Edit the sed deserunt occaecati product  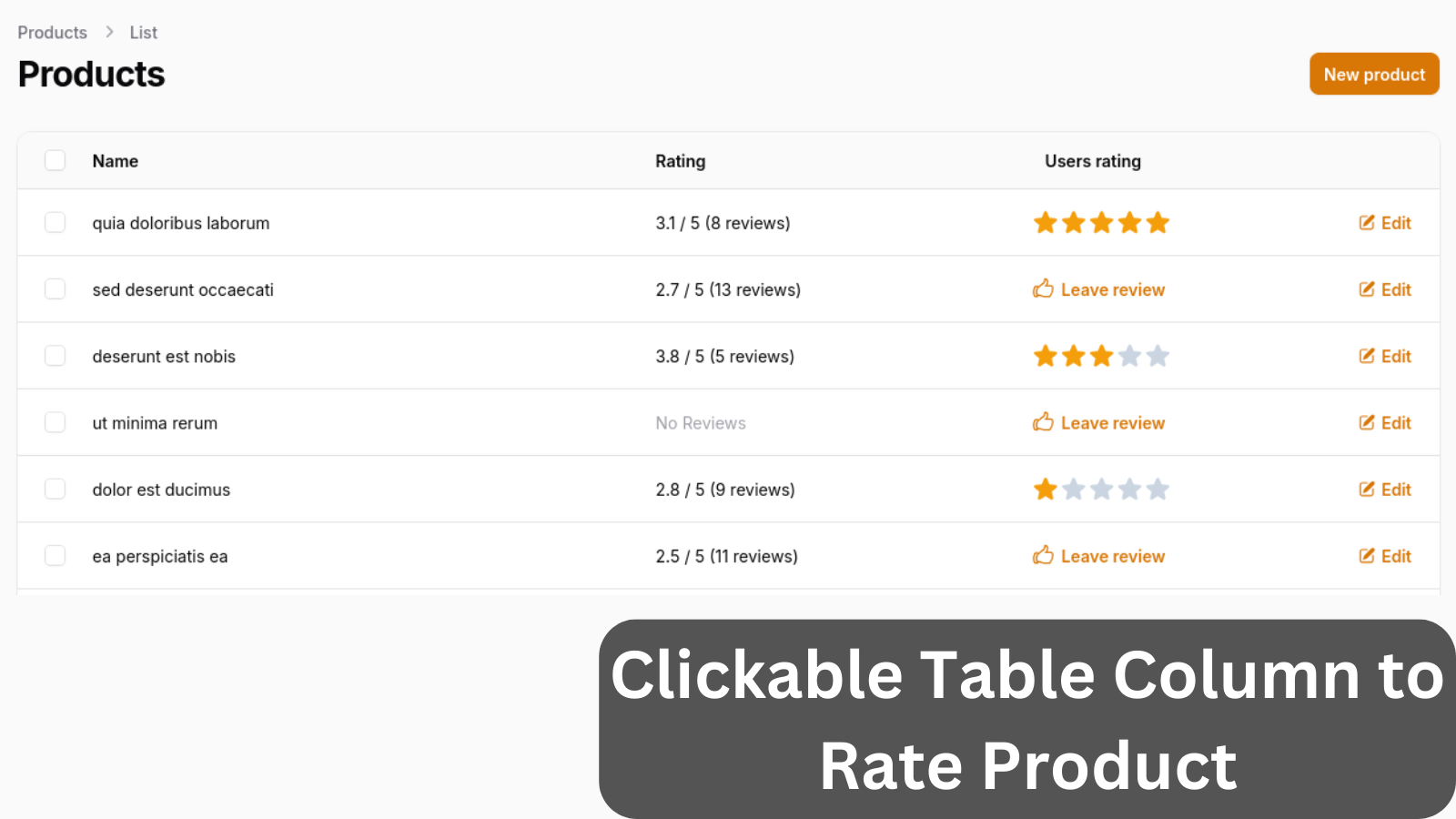click(1385, 289)
